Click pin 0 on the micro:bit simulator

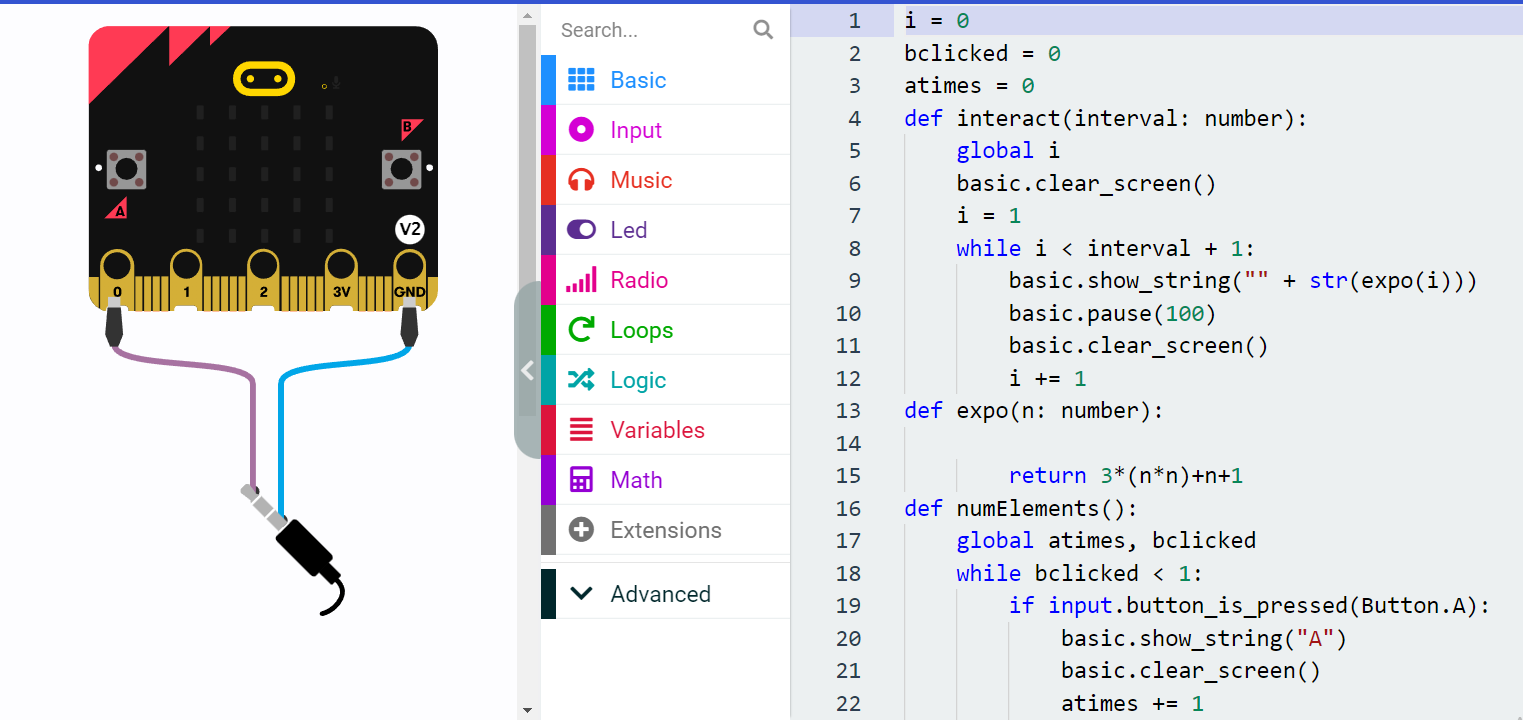pyautogui.click(x=119, y=270)
